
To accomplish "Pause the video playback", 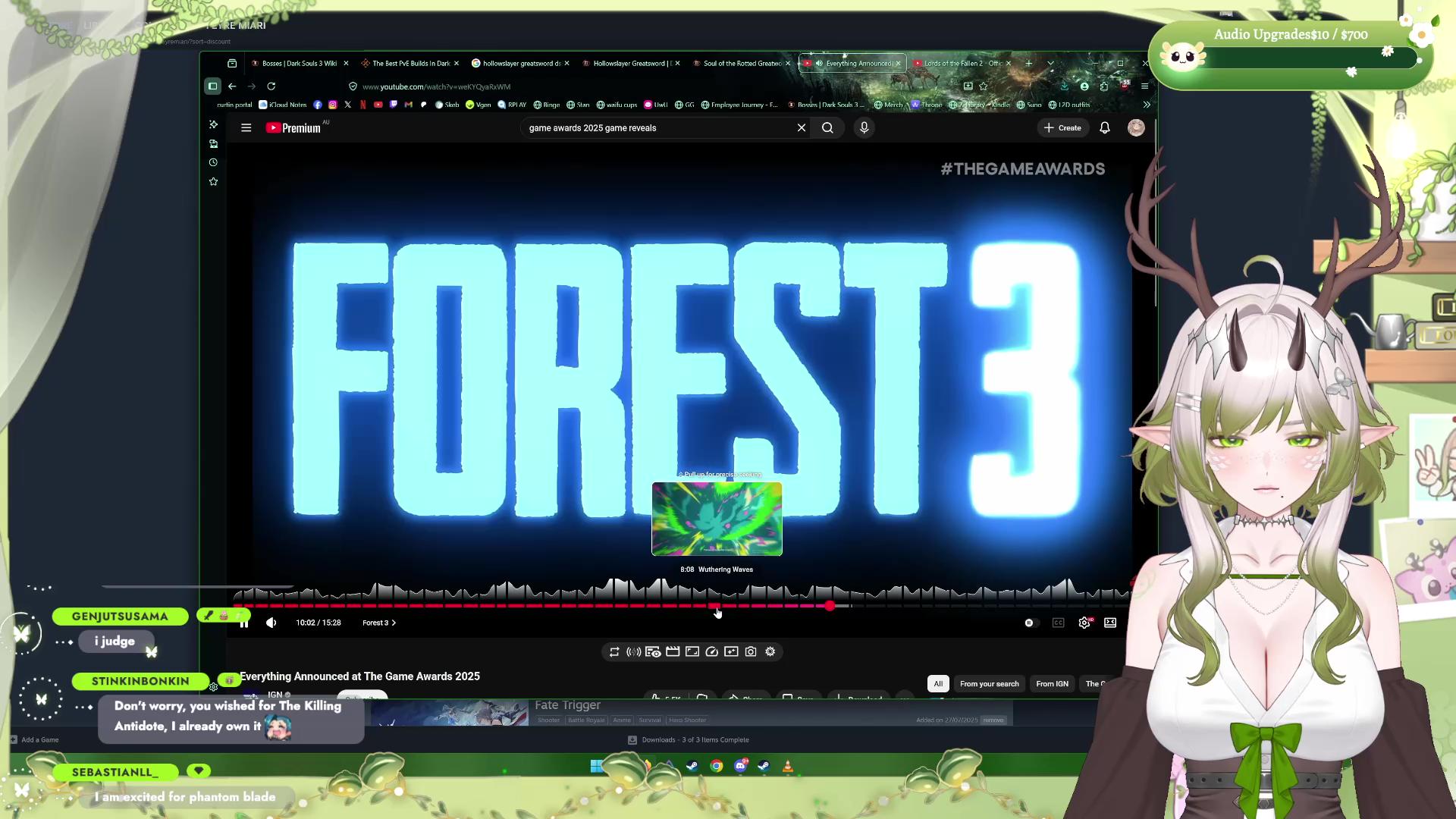I will tap(243, 623).
